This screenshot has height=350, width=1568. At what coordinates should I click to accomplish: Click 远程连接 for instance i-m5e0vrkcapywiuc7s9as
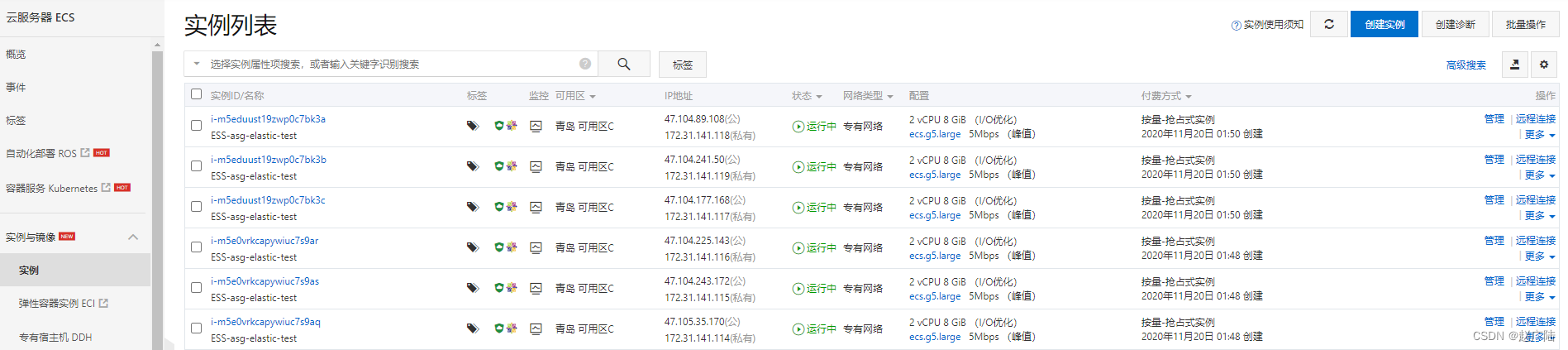click(1535, 280)
